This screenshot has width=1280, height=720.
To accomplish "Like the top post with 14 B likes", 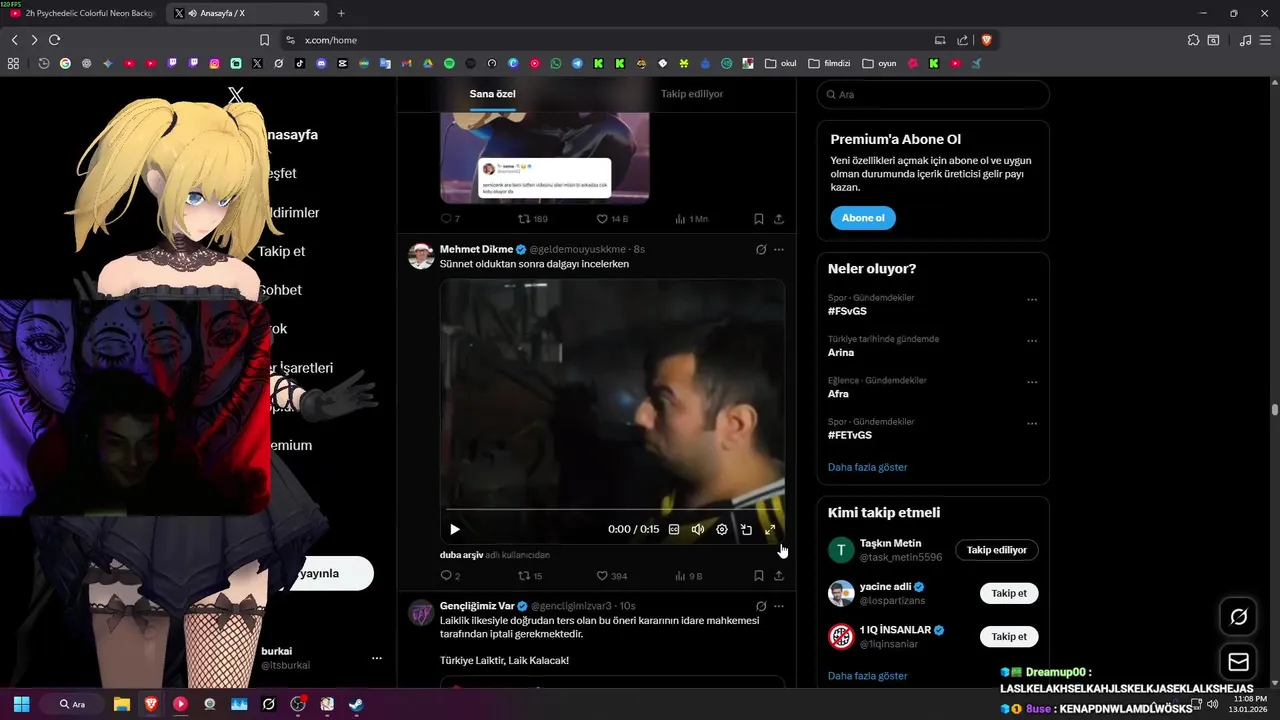I will pyautogui.click(x=612, y=219).
